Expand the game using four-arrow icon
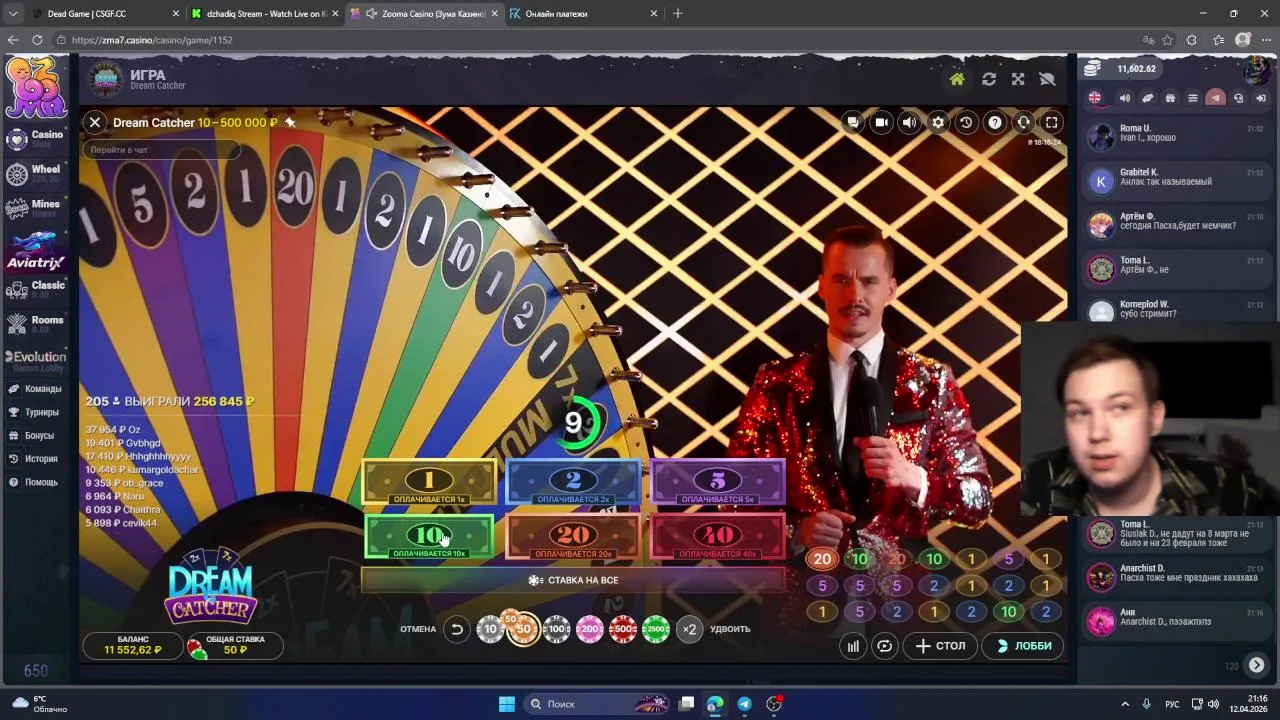1280x720 pixels. (x=1018, y=79)
